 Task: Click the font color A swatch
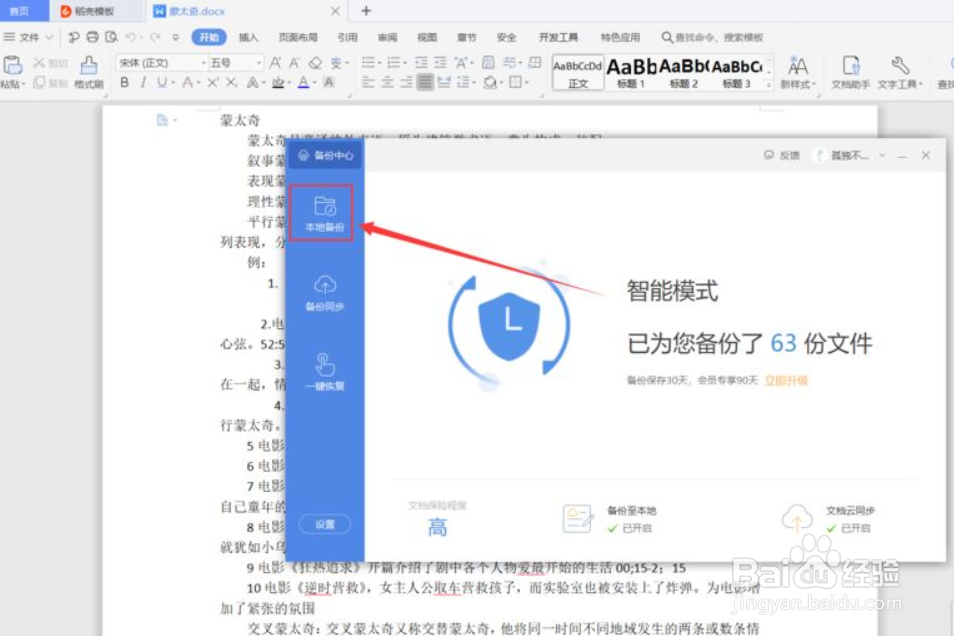pyautogui.click(x=304, y=83)
